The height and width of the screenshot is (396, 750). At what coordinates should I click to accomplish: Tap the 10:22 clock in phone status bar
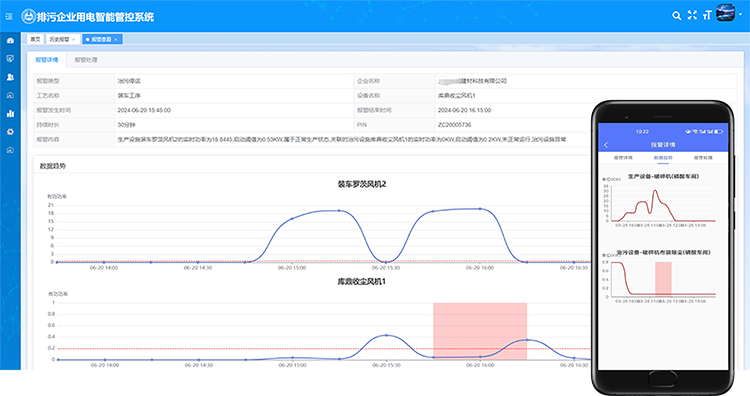tap(642, 132)
